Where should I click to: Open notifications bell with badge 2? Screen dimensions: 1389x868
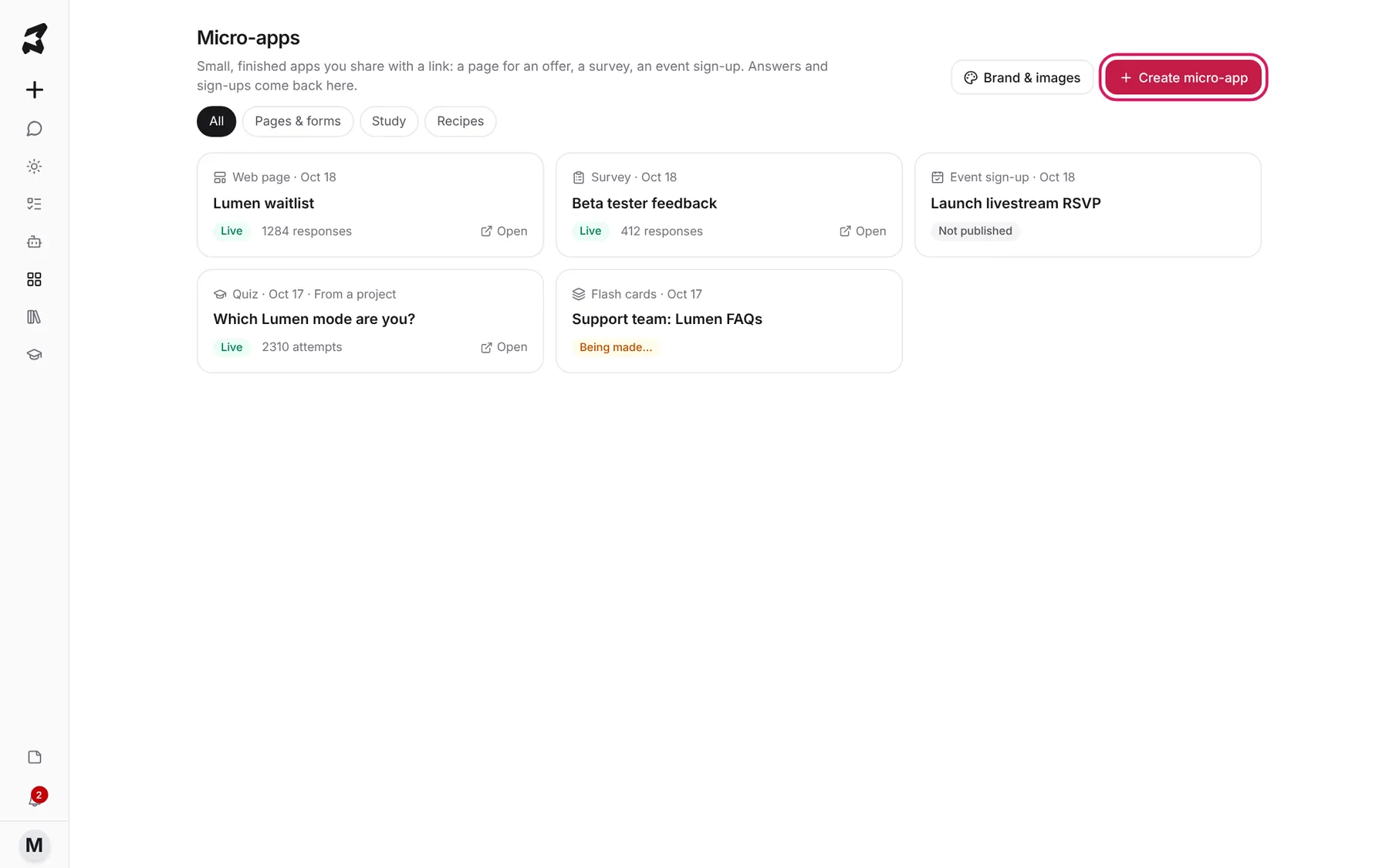35,798
